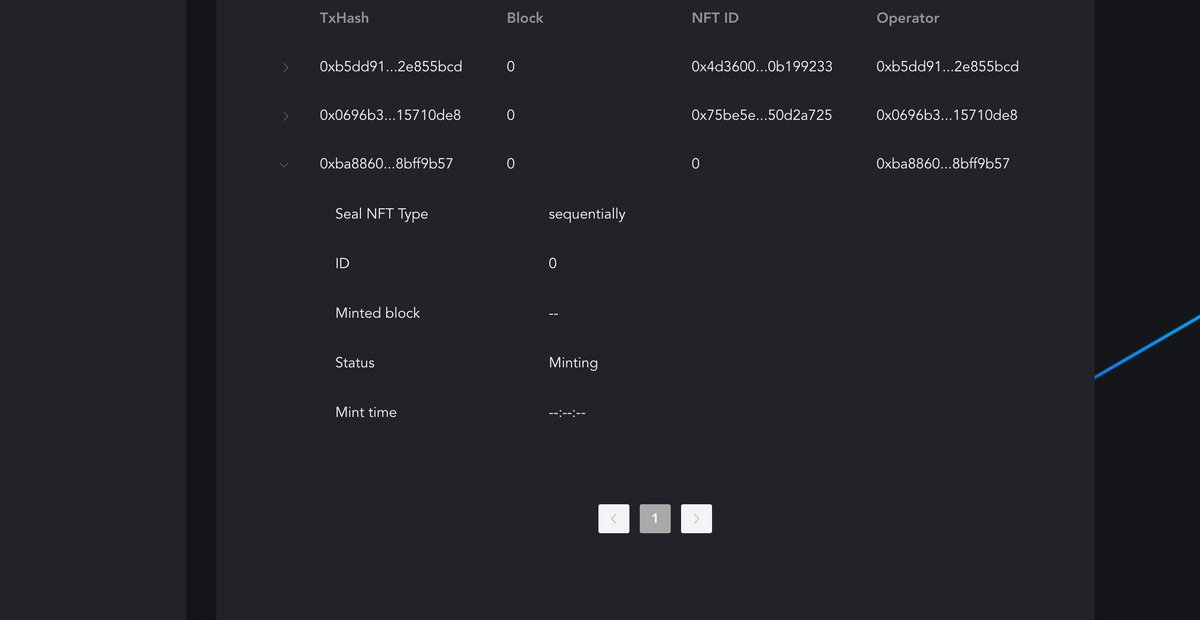Screen dimensions: 1200x620
Task: Click the TxHash column header
Action: pos(344,18)
